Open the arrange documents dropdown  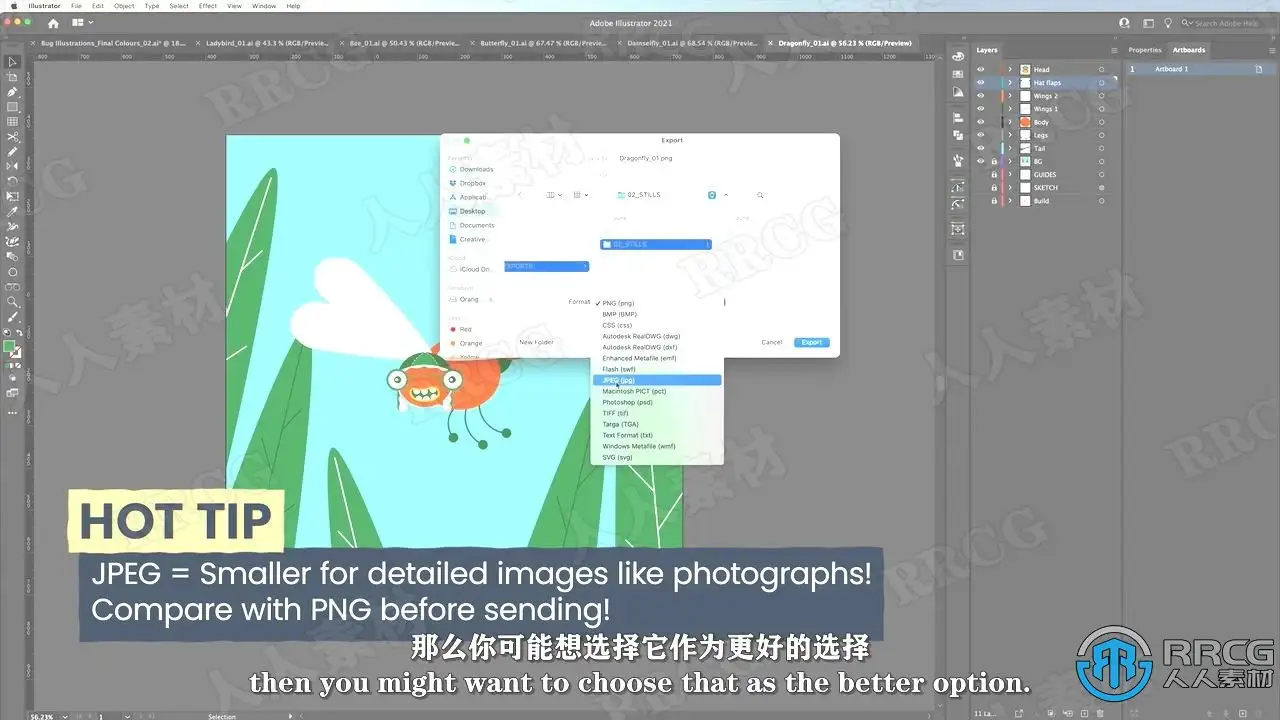pos(81,23)
